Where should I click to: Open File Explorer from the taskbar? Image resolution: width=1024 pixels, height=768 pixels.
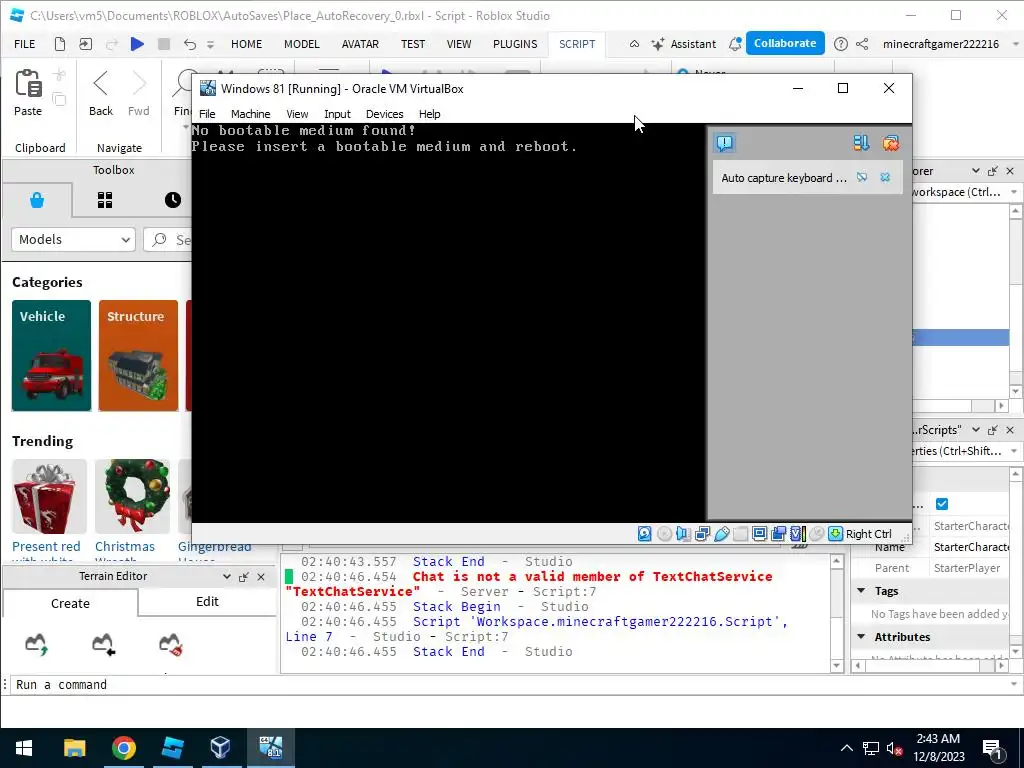pos(74,748)
